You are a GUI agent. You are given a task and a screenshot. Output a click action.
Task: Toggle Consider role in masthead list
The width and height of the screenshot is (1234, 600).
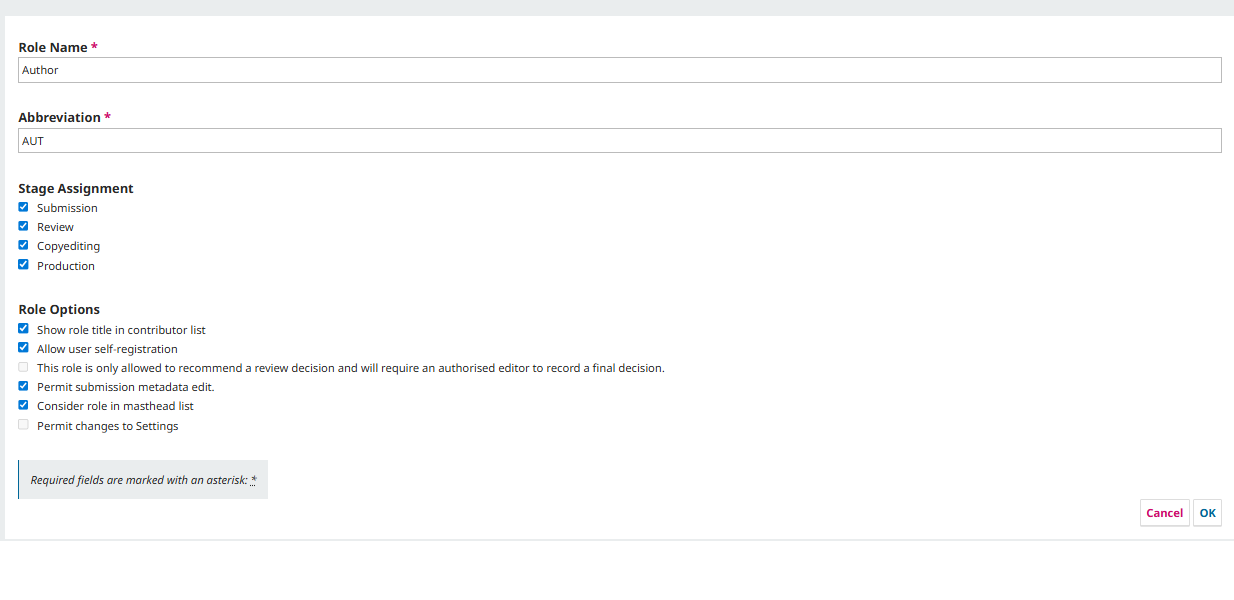tap(23, 405)
